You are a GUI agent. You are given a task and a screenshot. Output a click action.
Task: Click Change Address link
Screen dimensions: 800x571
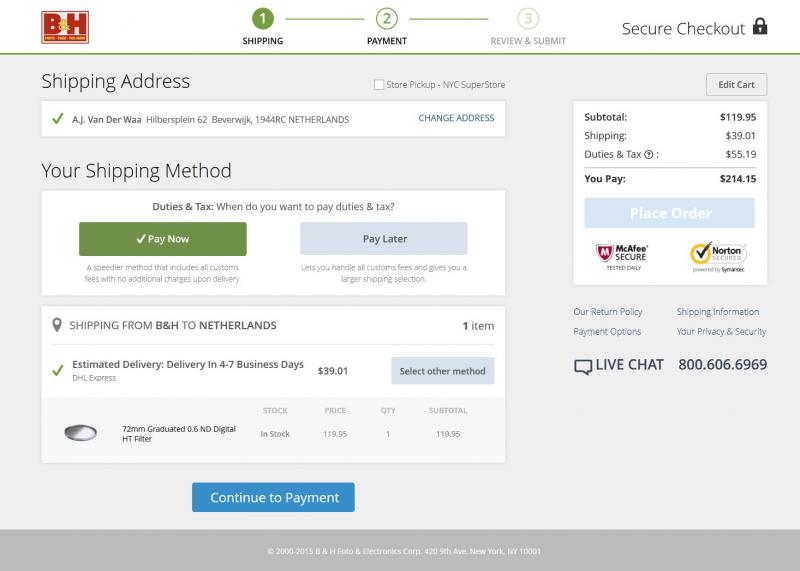coord(456,118)
